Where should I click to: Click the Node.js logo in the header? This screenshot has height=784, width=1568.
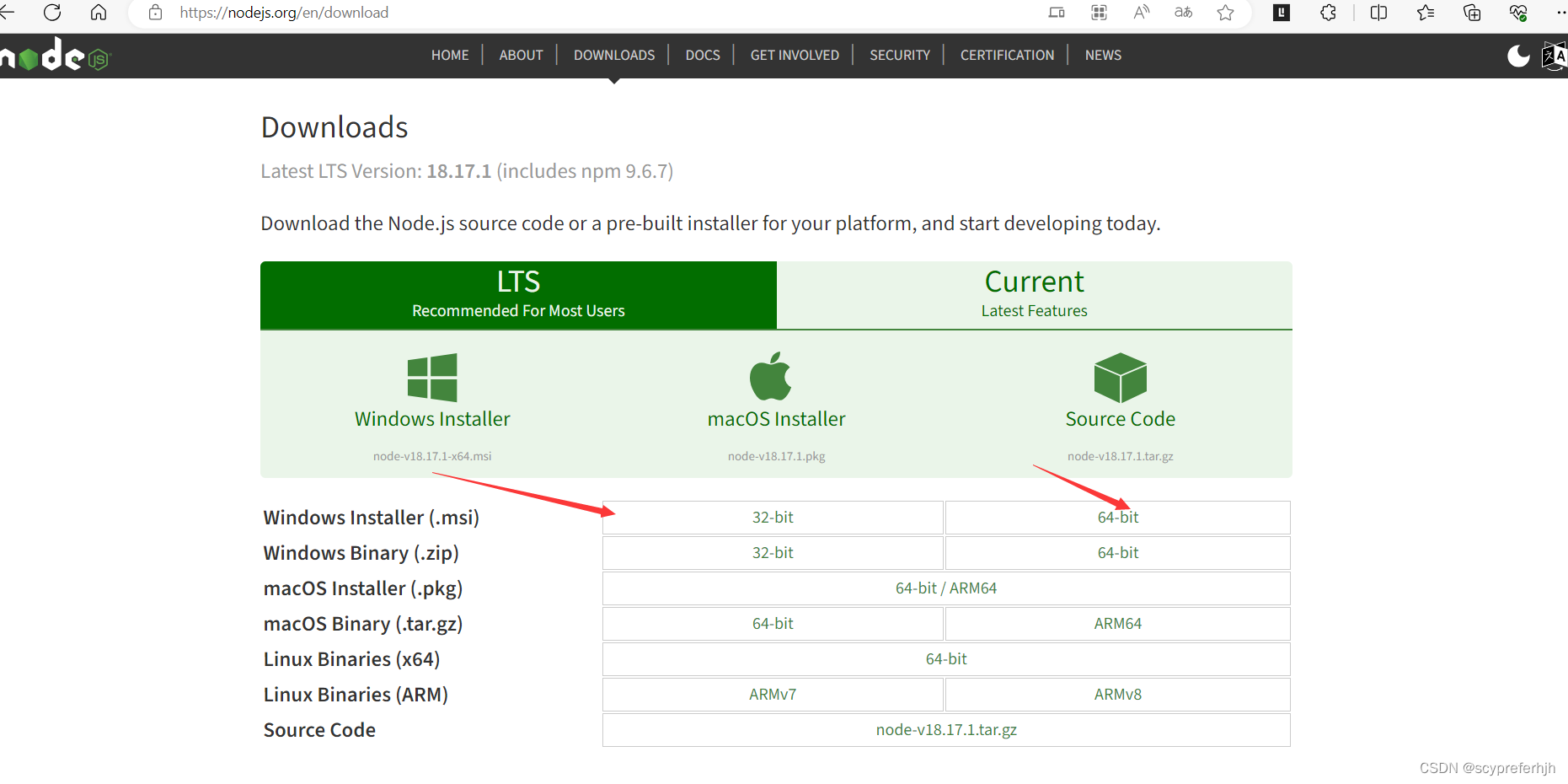(x=55, y=56)
